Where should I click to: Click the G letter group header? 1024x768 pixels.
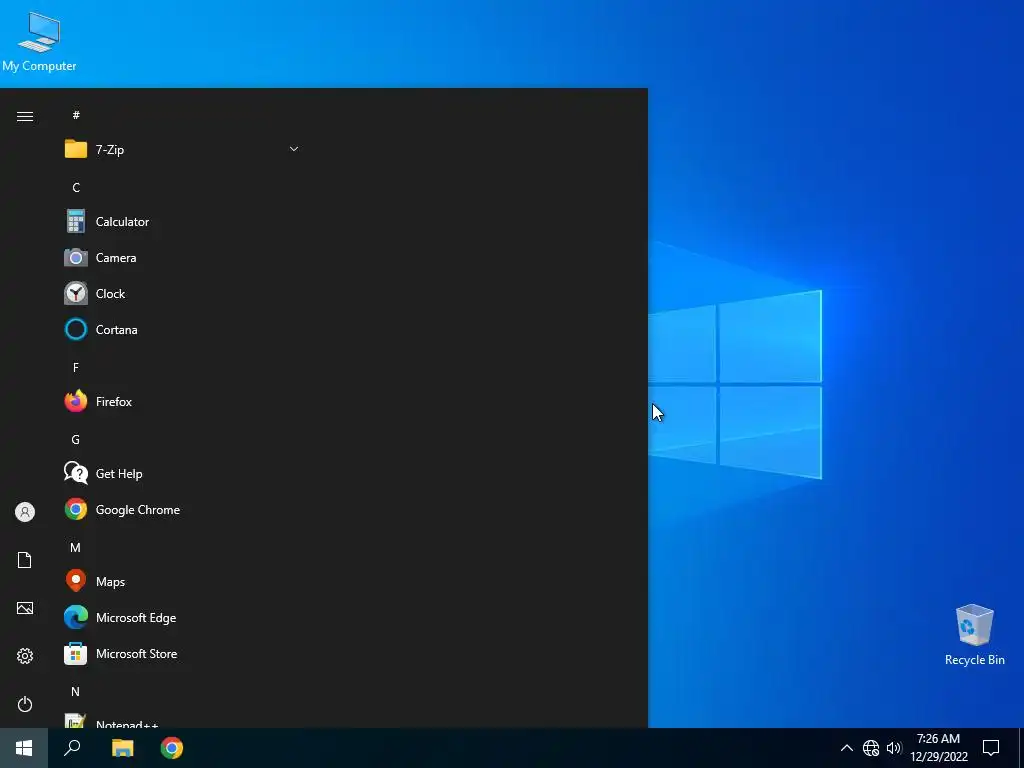[76, 440]
